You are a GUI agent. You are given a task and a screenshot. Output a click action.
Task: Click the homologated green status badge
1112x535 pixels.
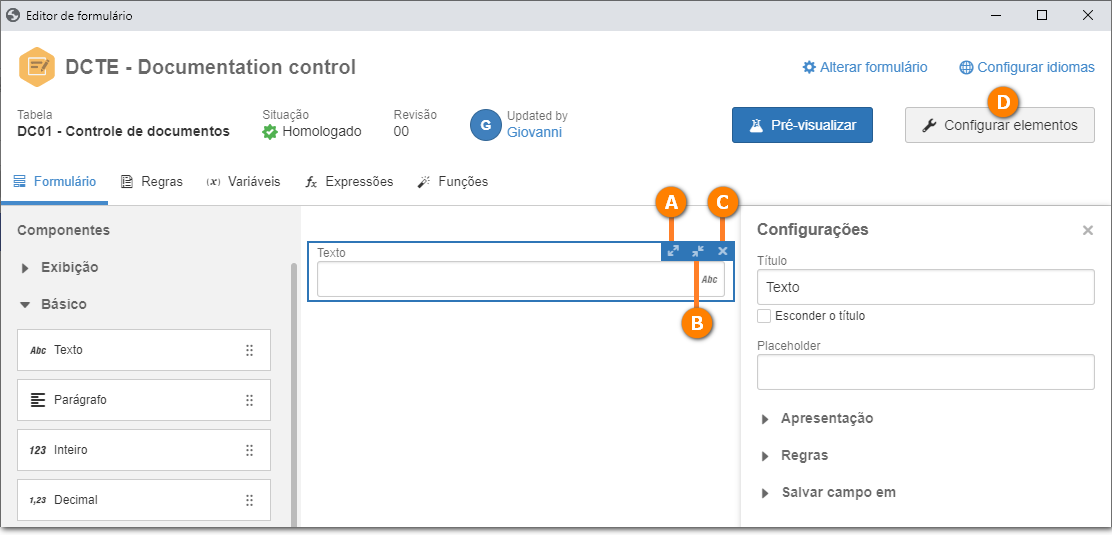(x=269, y=132)
